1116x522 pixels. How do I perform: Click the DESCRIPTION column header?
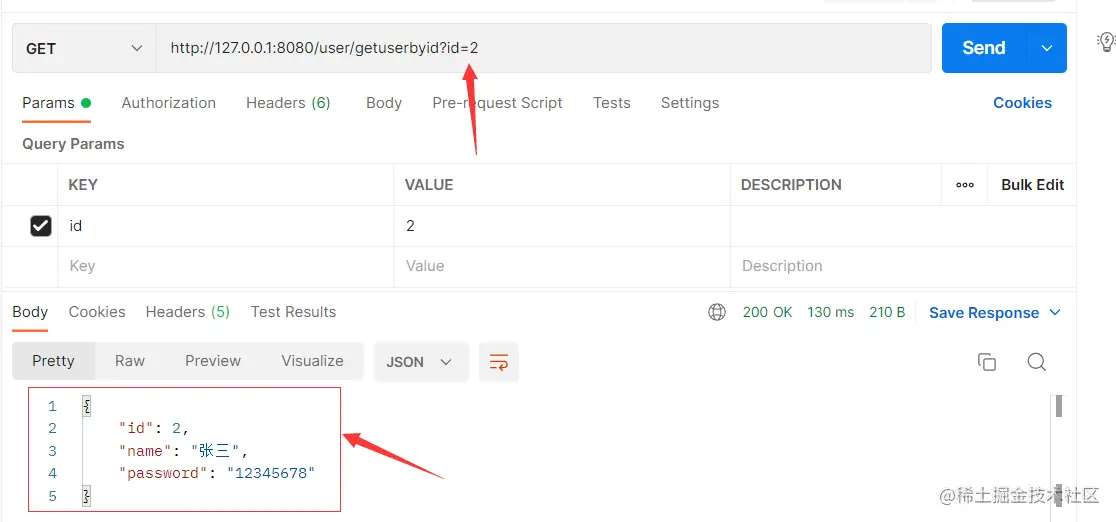tap(791, 184)
